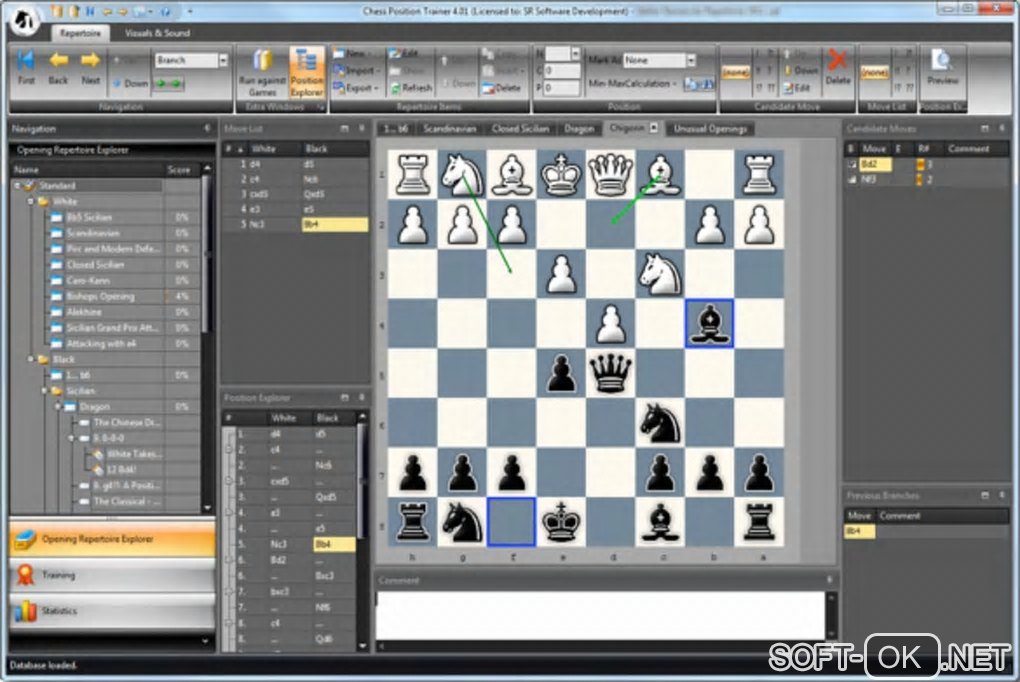This screenshot has width=1020, height=682.
Task: Open Run against Games window
Action: (x=262, y=73)
